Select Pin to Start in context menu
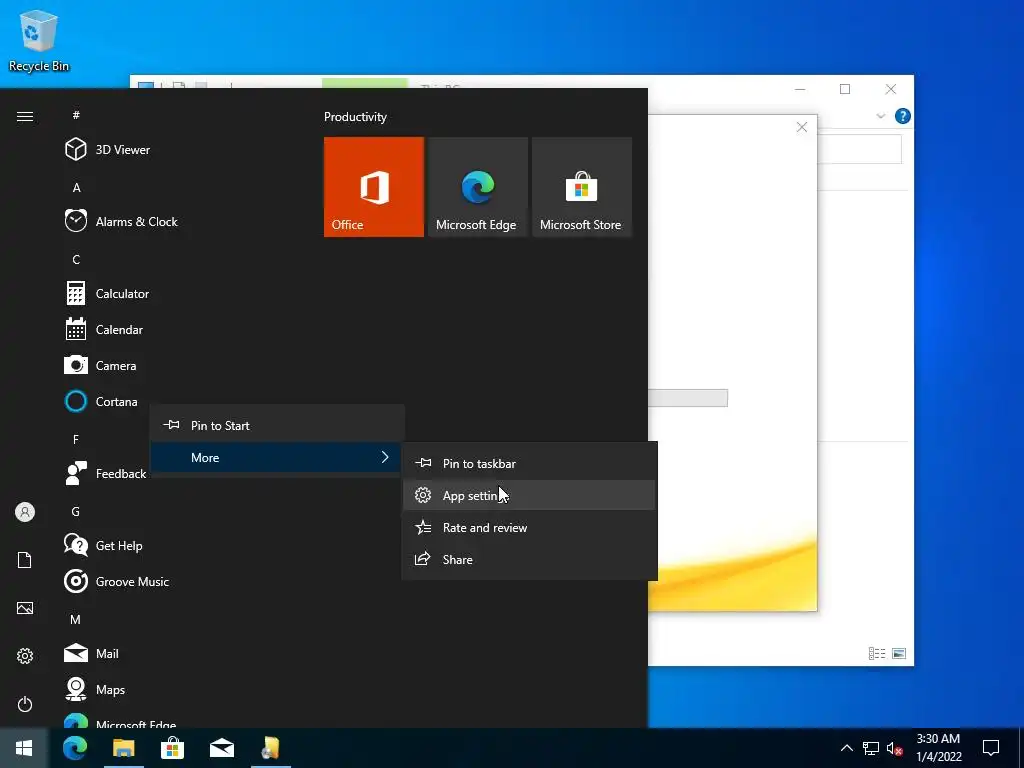 pyautogui.click(x=278, y=425)
